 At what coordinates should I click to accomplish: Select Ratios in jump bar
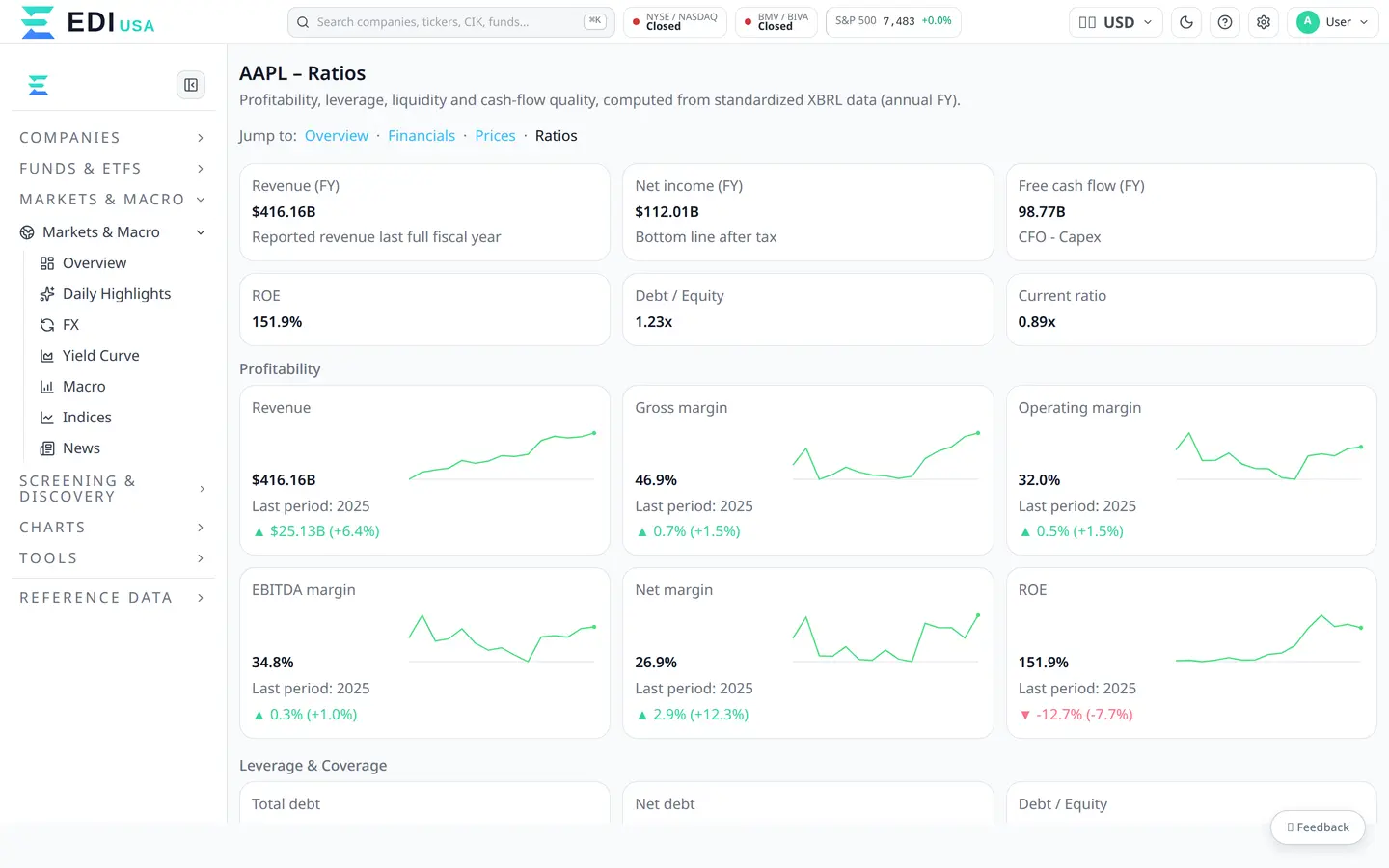click(x=557, y=136)
